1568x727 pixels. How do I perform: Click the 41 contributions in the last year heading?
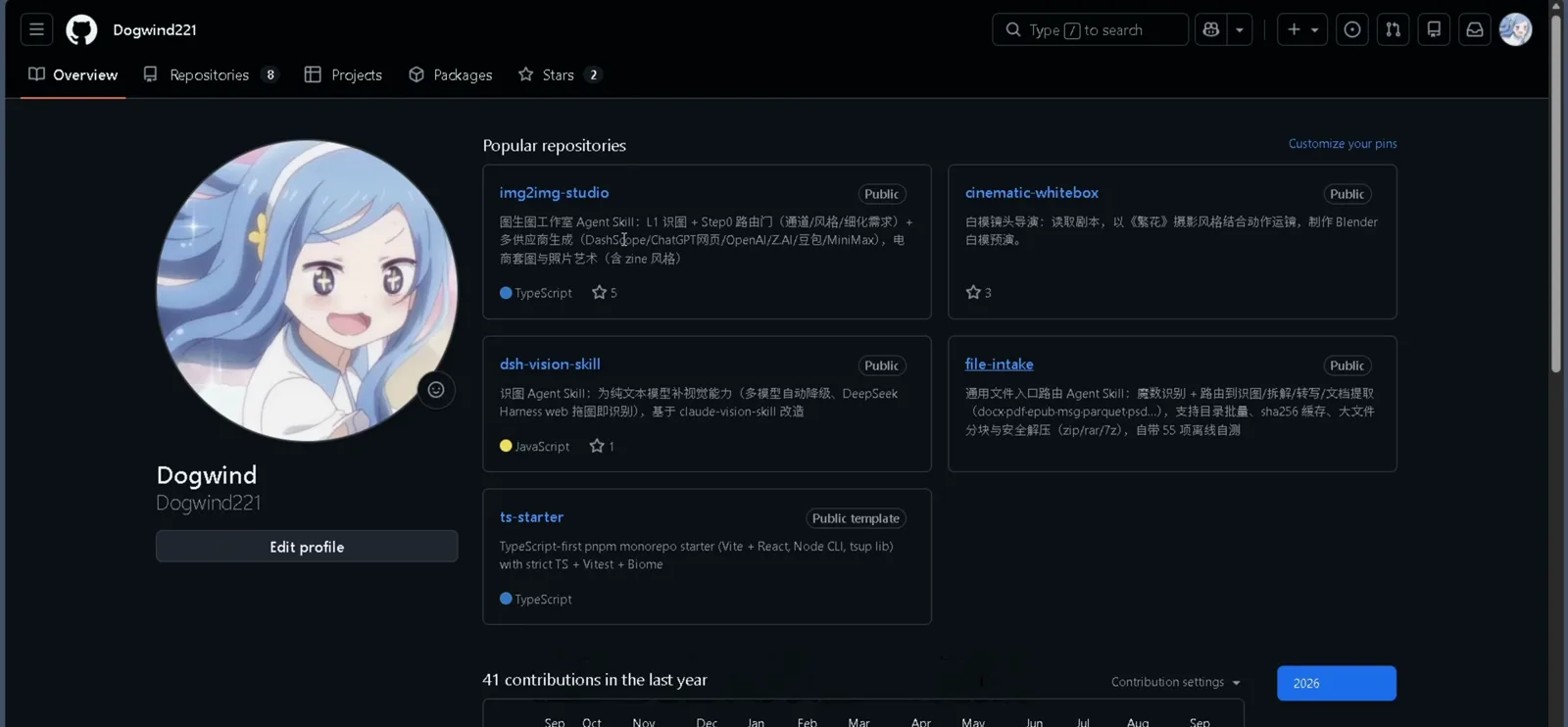(x=595, y=680)
